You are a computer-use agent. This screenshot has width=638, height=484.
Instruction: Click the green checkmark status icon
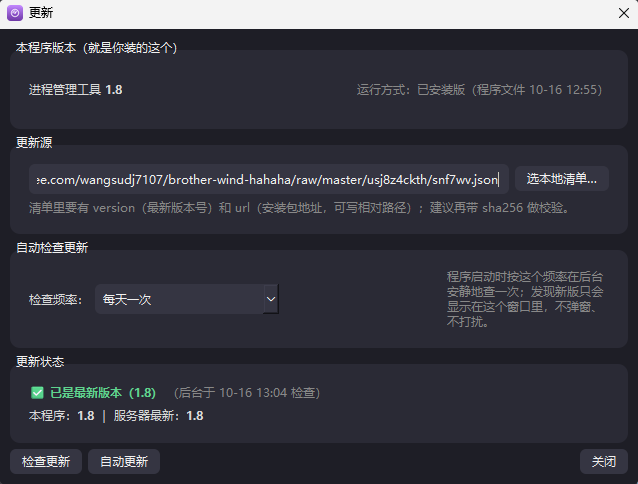[x=37, y=392]
